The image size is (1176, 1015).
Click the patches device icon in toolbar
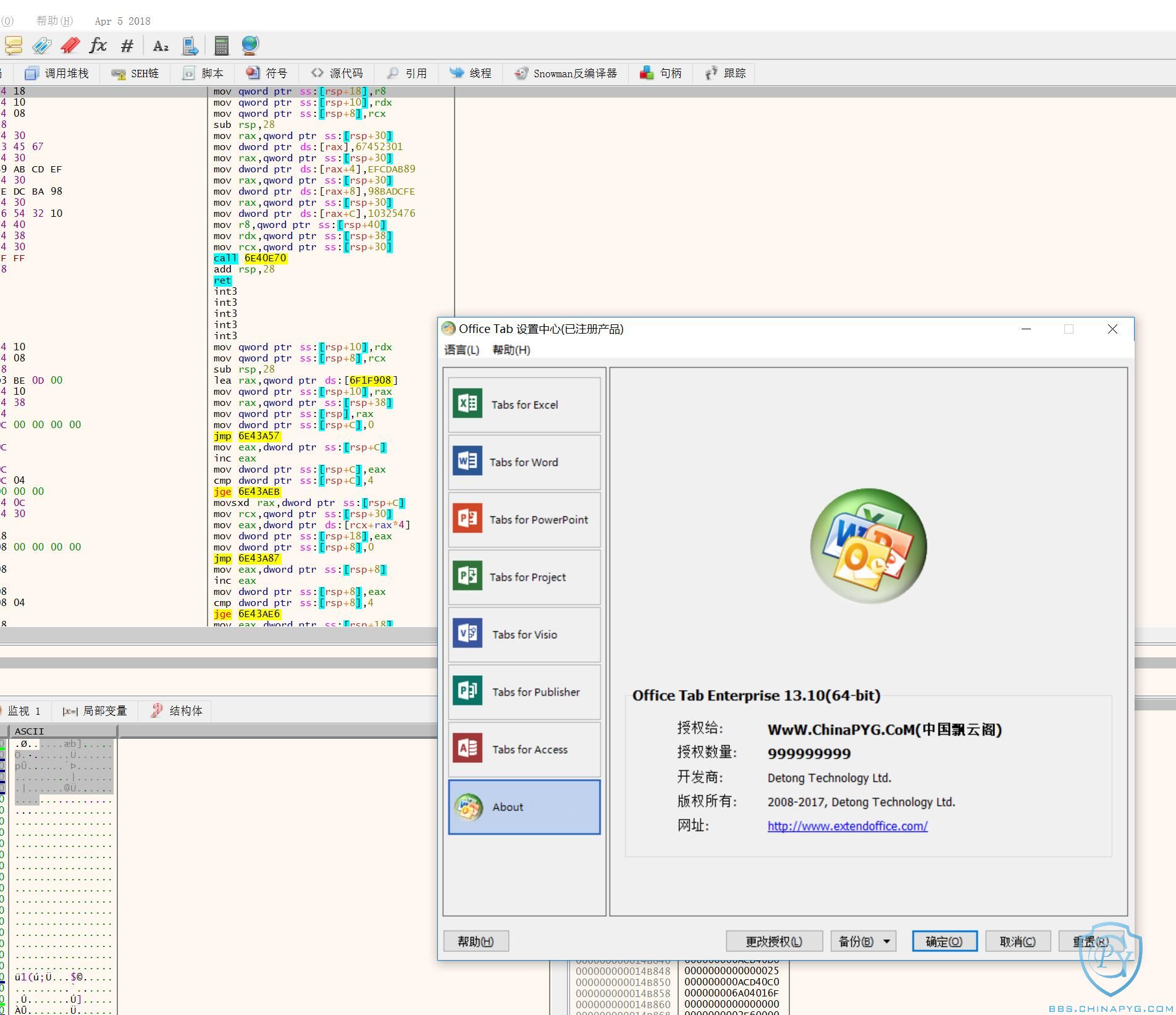[x=190, y=45]
